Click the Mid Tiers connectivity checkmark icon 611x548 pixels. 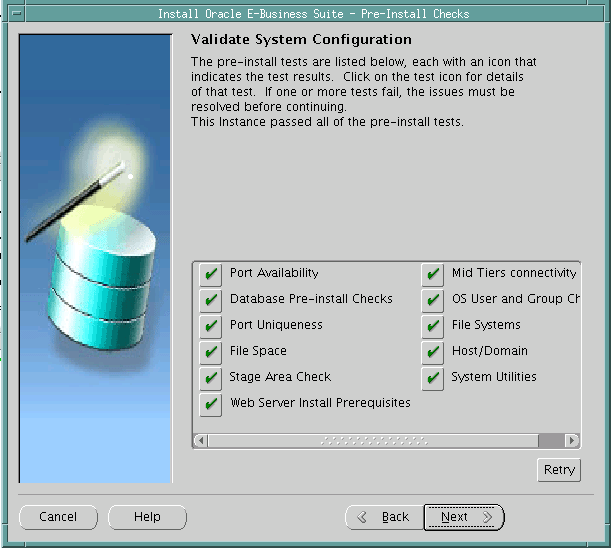tap(433, 274)
